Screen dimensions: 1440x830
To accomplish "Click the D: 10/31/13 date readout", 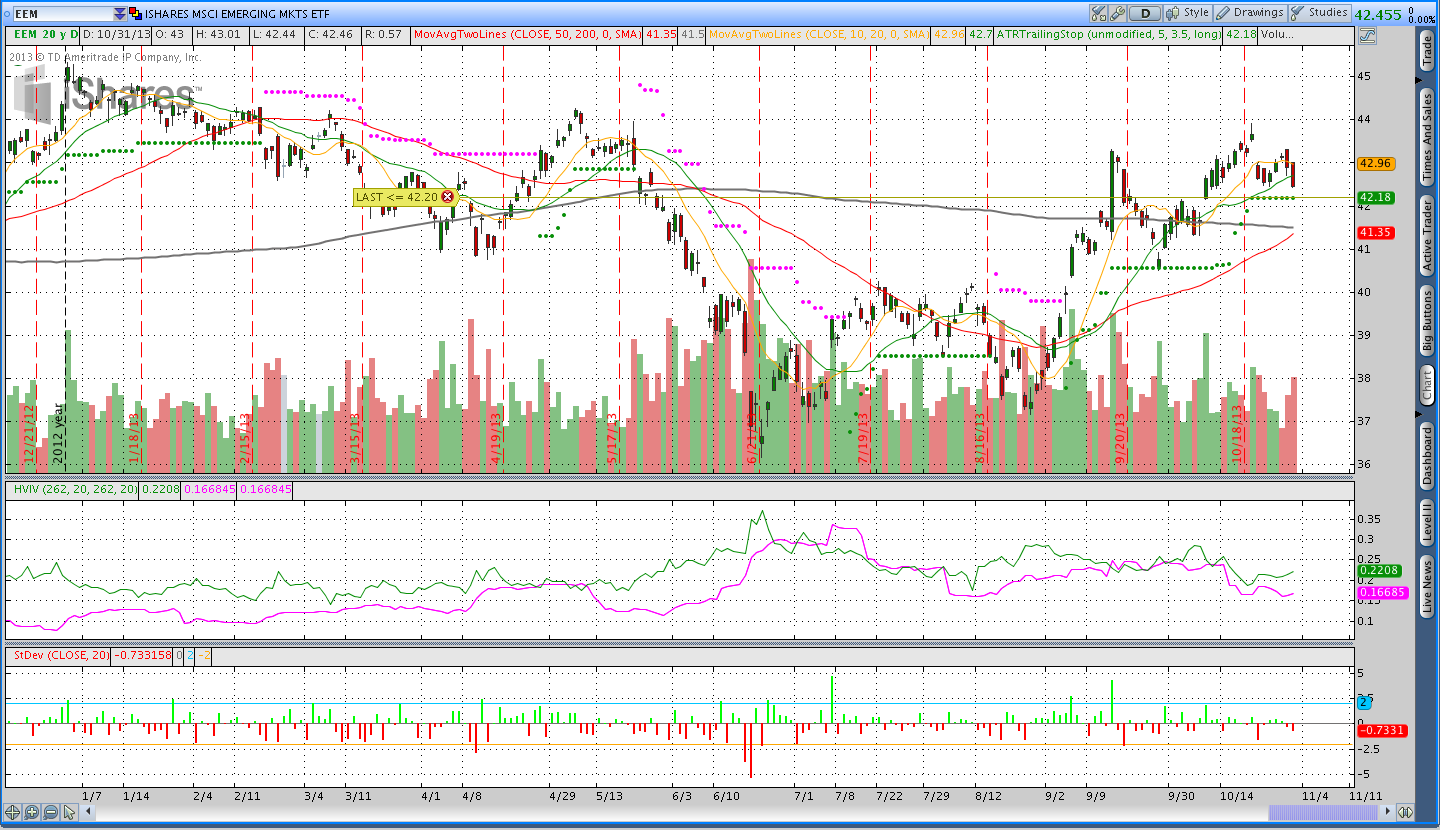I will tap(116, 35).
